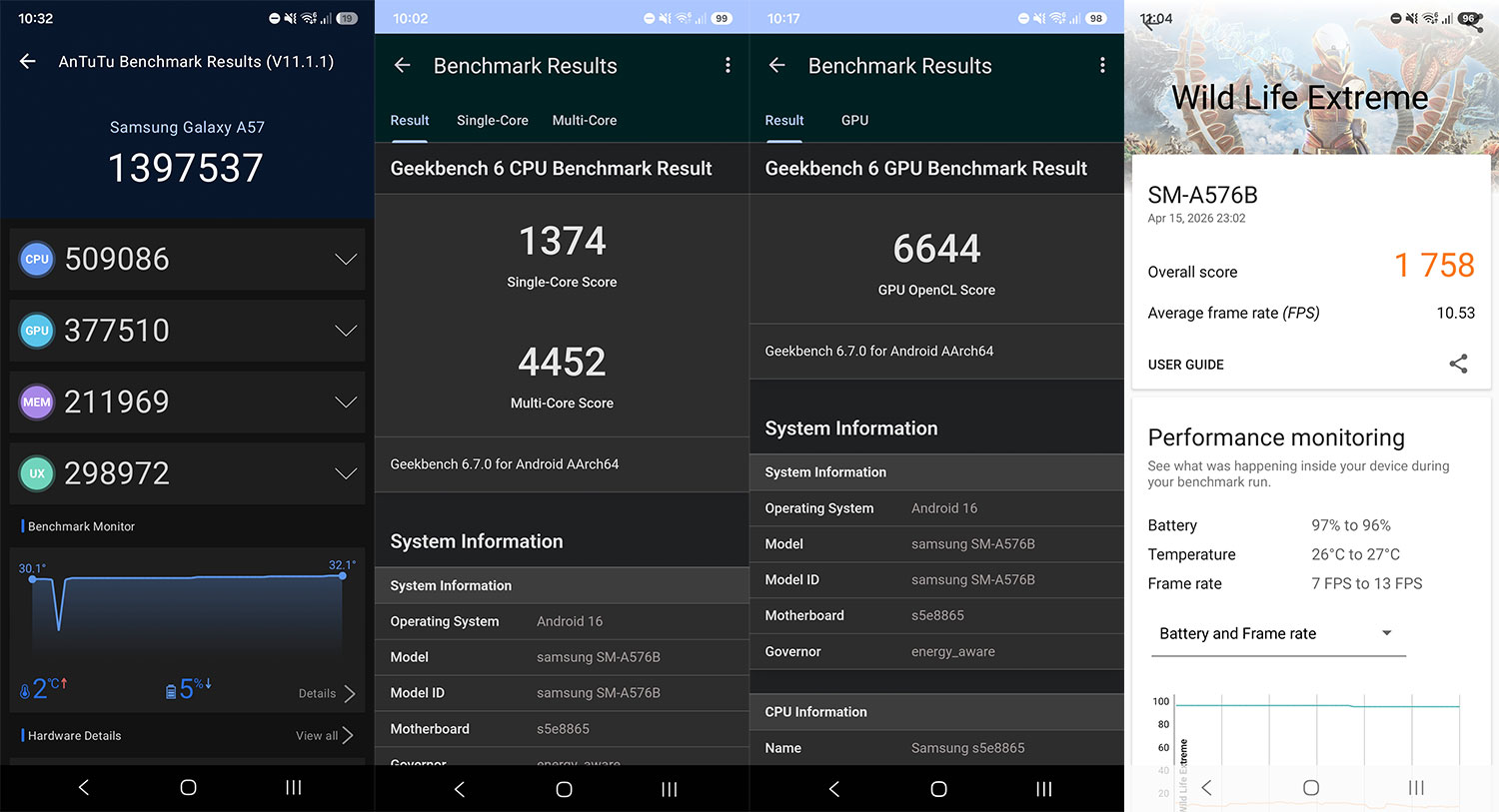Tap Android back button in Geekbench CPU panel
Viewport: 1499px width, 812px height.
click(x=460, y=789)
